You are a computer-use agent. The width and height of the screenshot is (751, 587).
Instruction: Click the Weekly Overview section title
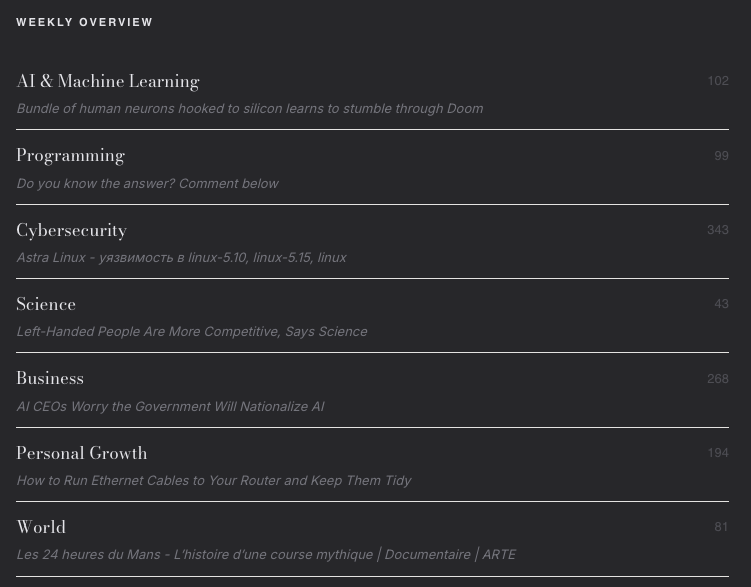85,22
